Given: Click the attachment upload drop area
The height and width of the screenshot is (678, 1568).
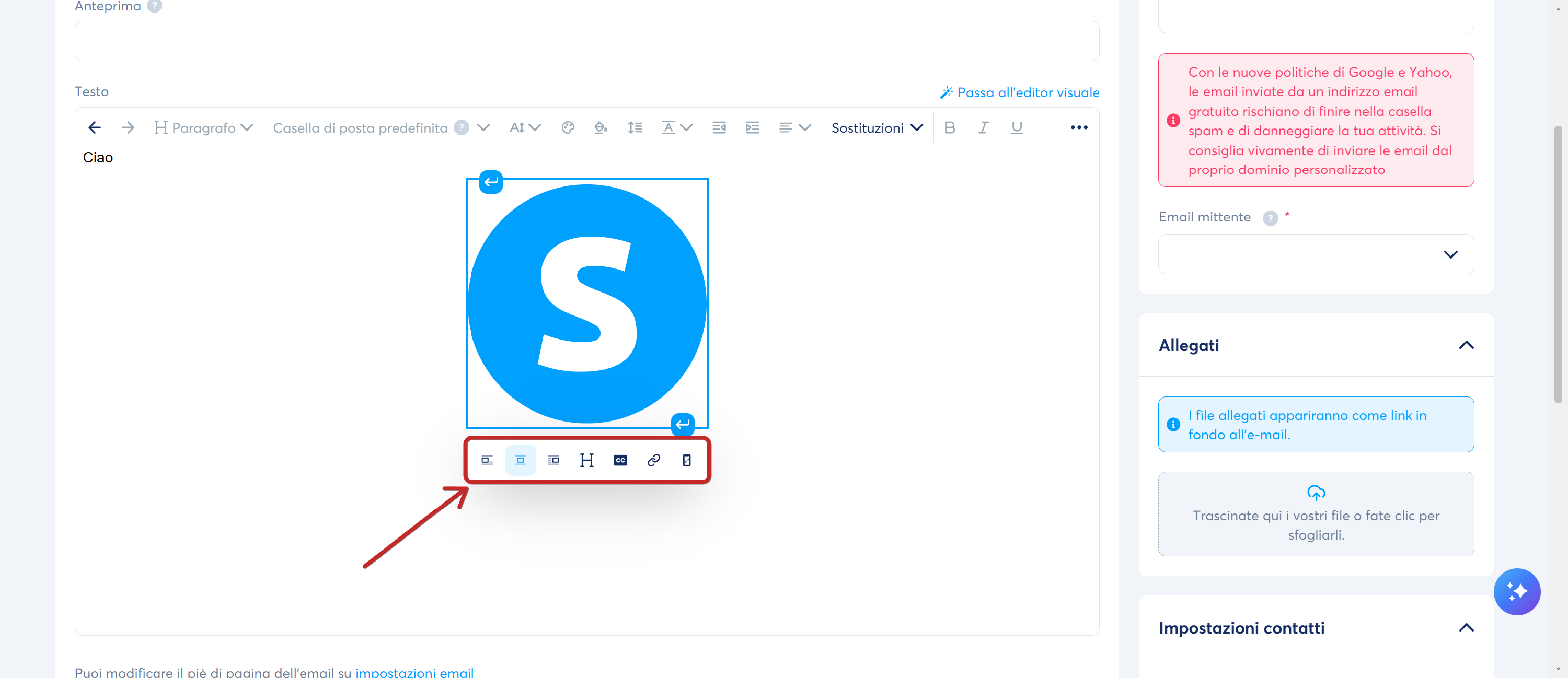Looking at the screenshot, I should (x=1316, y=514).
